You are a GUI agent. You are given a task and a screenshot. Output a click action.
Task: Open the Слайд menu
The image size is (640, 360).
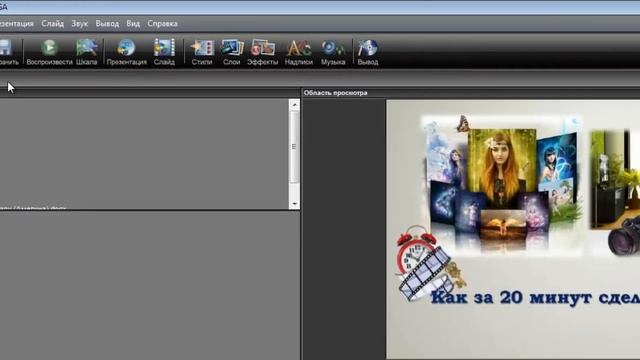[x=53, y=24]
